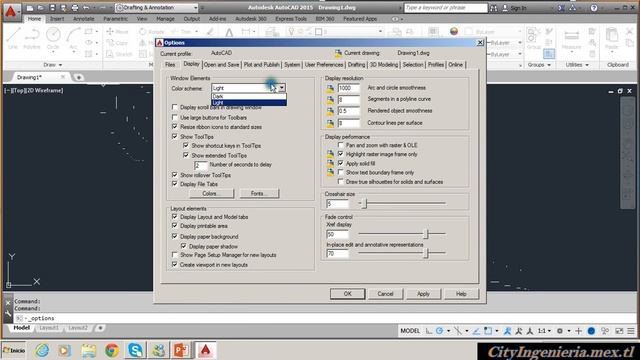Open the Files tab in Options

[170, 65]
